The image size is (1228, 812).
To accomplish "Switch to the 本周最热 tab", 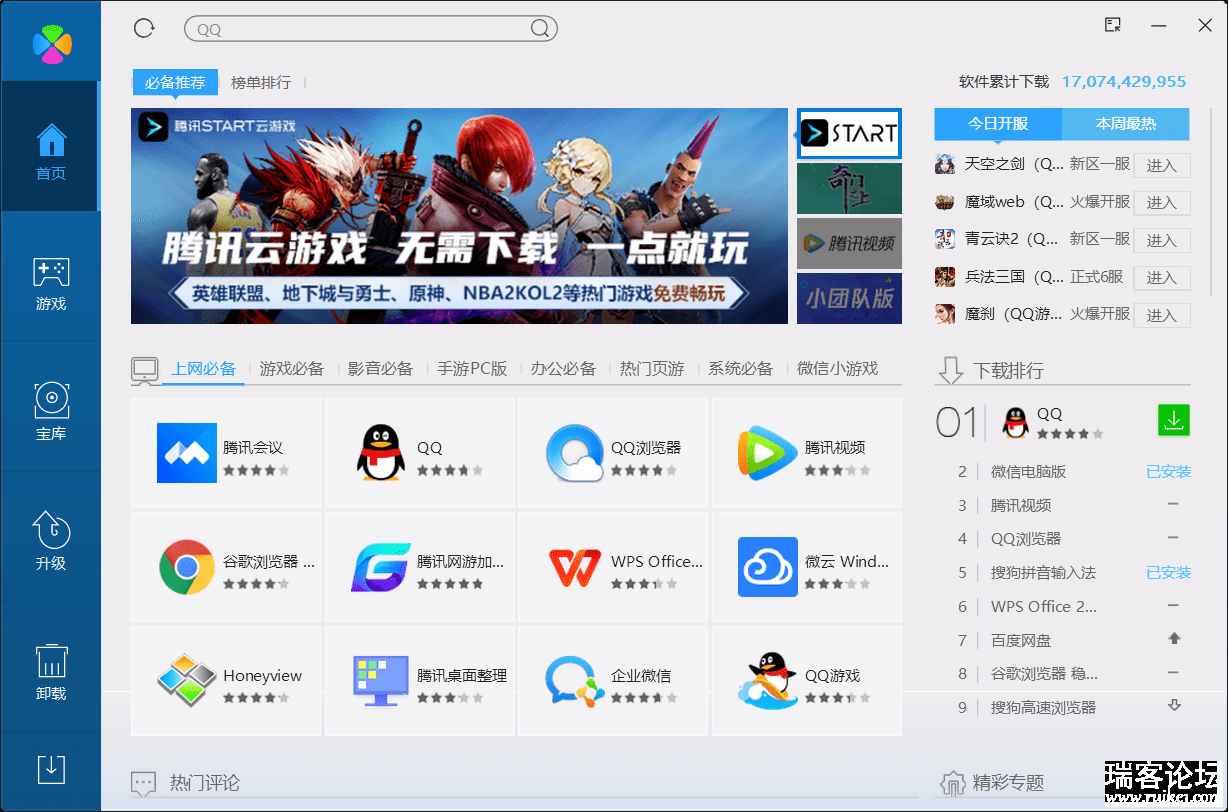I will tap(1125, 124).
